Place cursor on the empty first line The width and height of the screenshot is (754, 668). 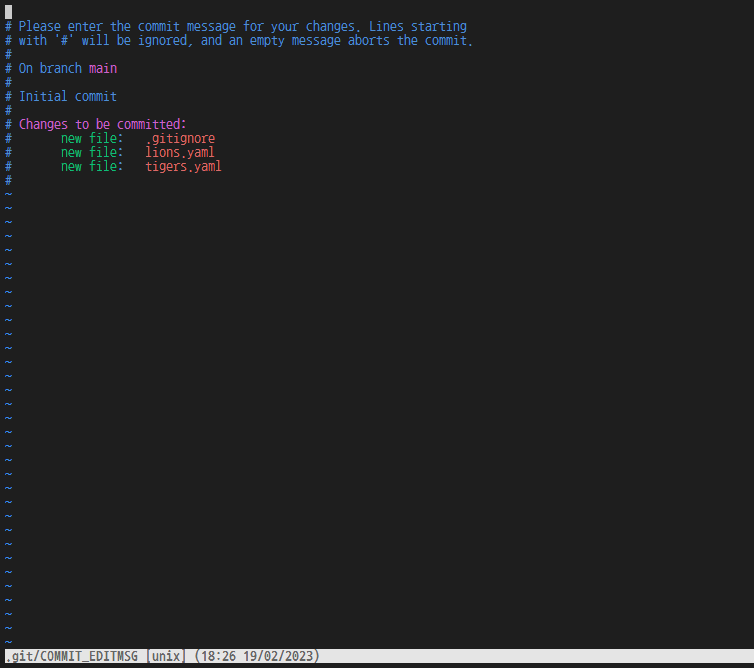tap(8, 12)
